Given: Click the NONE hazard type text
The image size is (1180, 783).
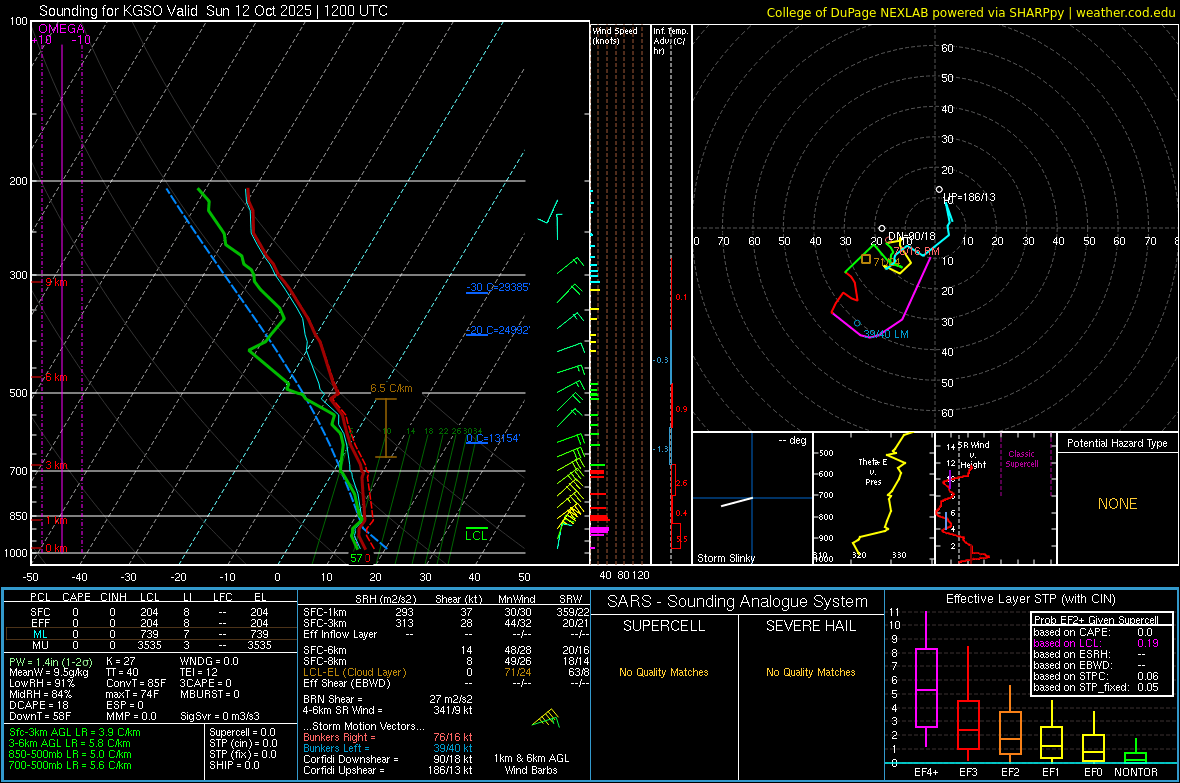Looking at the screenshot, I should click(x=1117, y=504).
